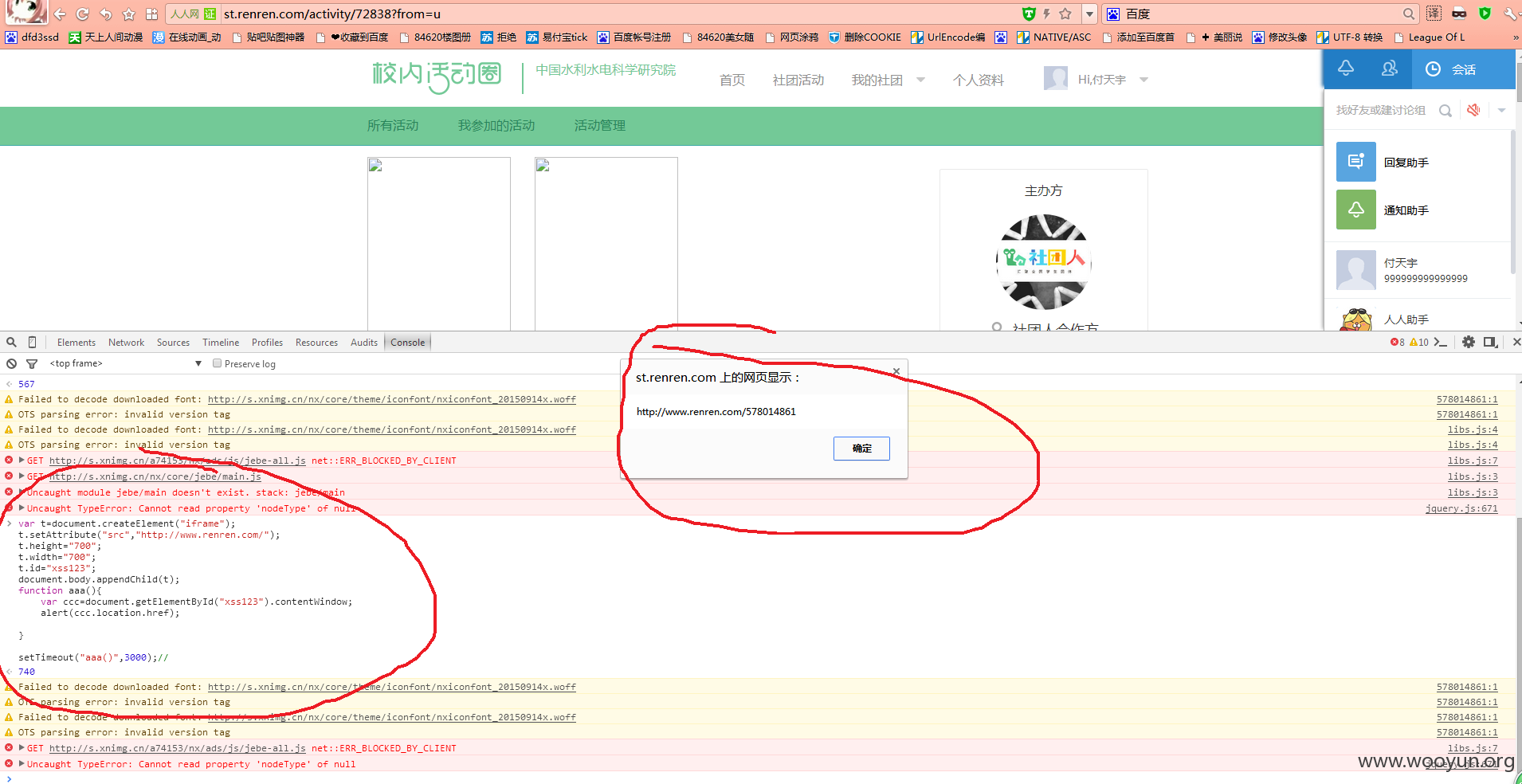This screenshot has width=1522, height=784.
Task: Open 社团活动 in the site navigation
Action: (x=798, y=80)
